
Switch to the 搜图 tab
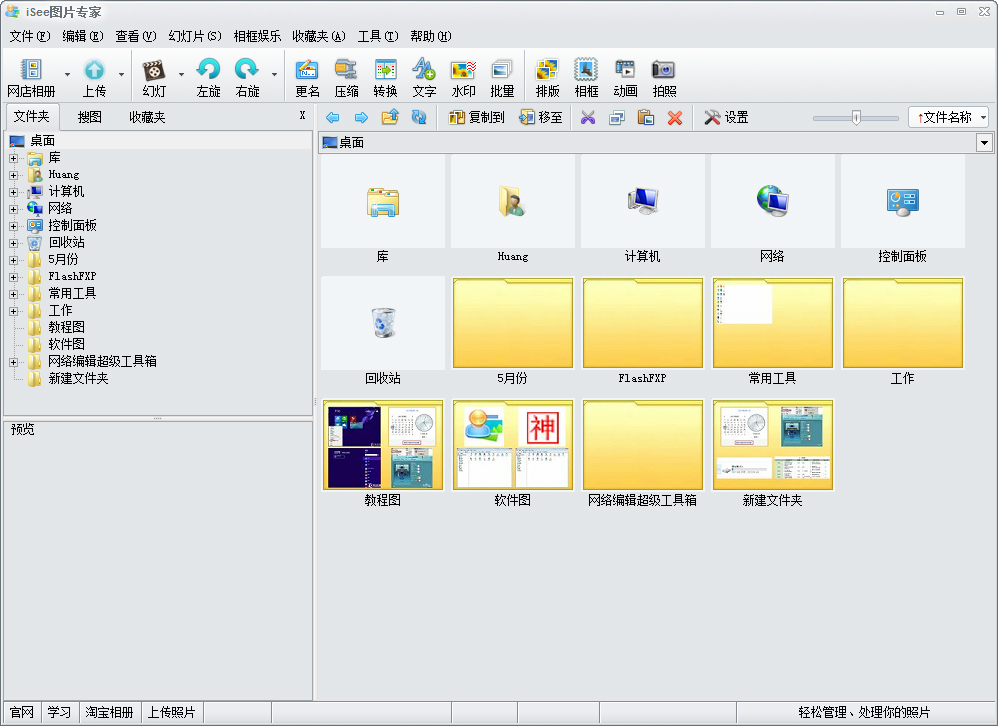[x=90, y=117]
